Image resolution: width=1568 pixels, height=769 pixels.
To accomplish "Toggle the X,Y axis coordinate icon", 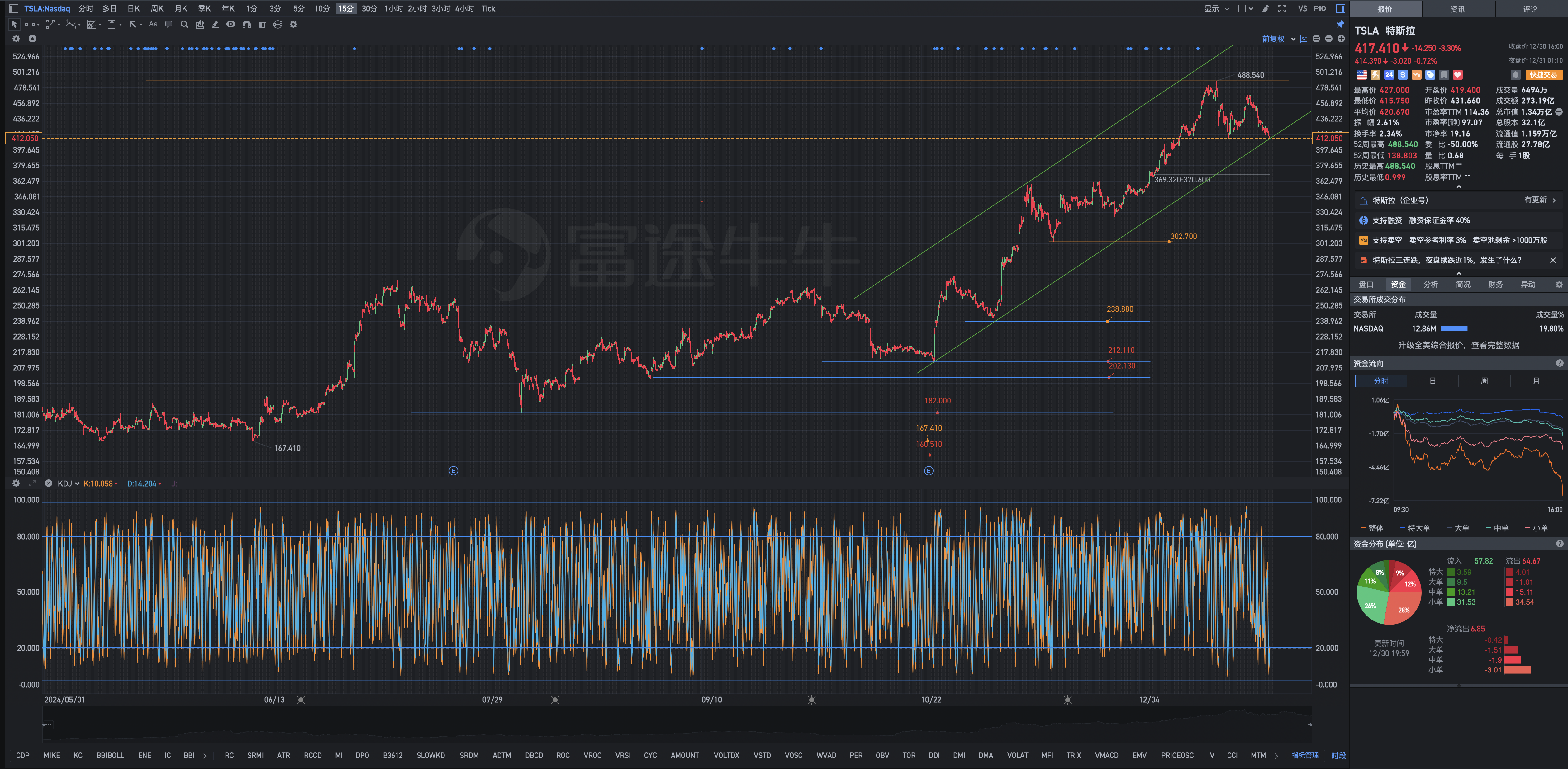I will pos(1303,39).
